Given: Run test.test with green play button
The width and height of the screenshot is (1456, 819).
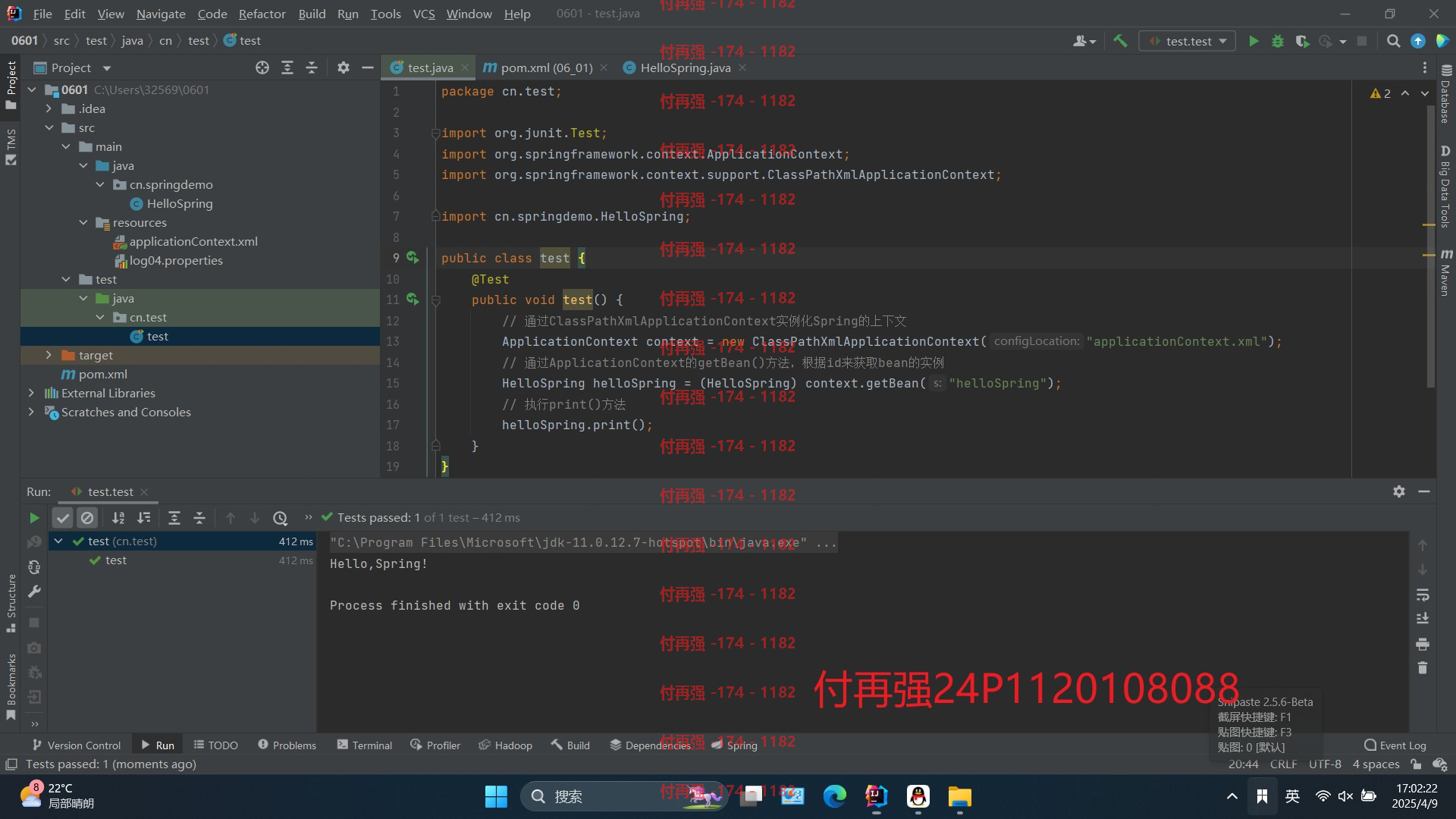Looking at the screenshot, I should click(x=1254, y=41).
